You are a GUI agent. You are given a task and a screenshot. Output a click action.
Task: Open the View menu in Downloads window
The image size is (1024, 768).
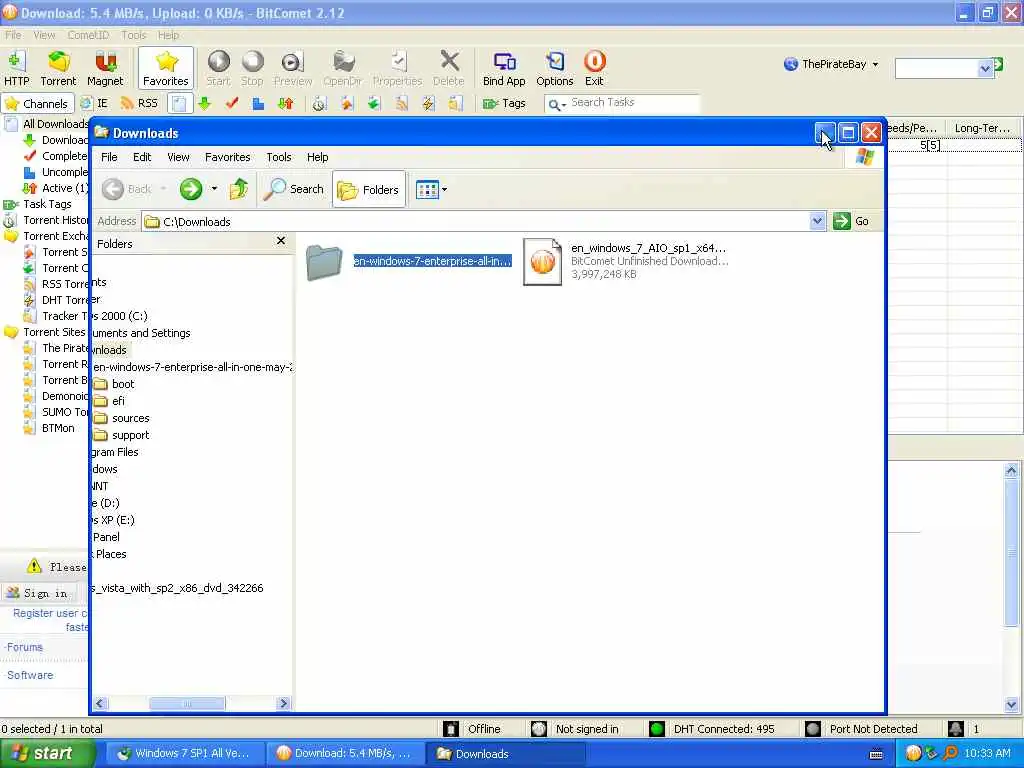(x=178, y=157)
